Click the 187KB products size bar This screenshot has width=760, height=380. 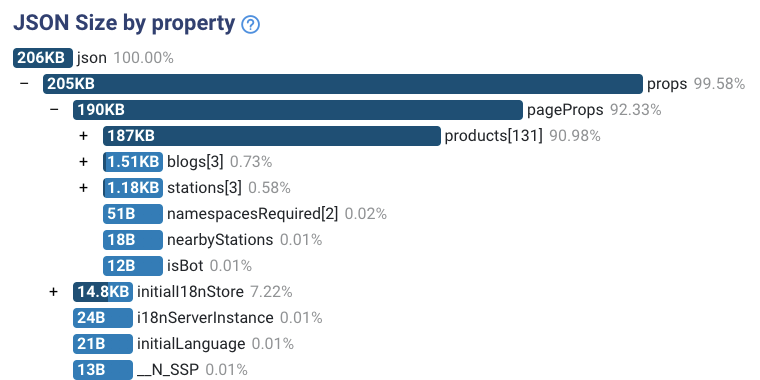(272, 136)
